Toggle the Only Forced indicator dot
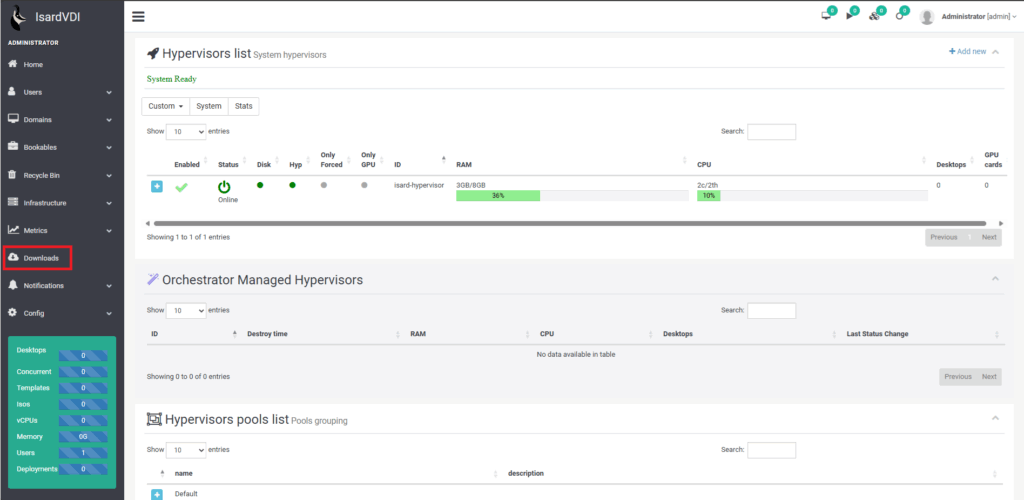The image size is (1024, 500). pyautogui.click(x=324, y=185)
